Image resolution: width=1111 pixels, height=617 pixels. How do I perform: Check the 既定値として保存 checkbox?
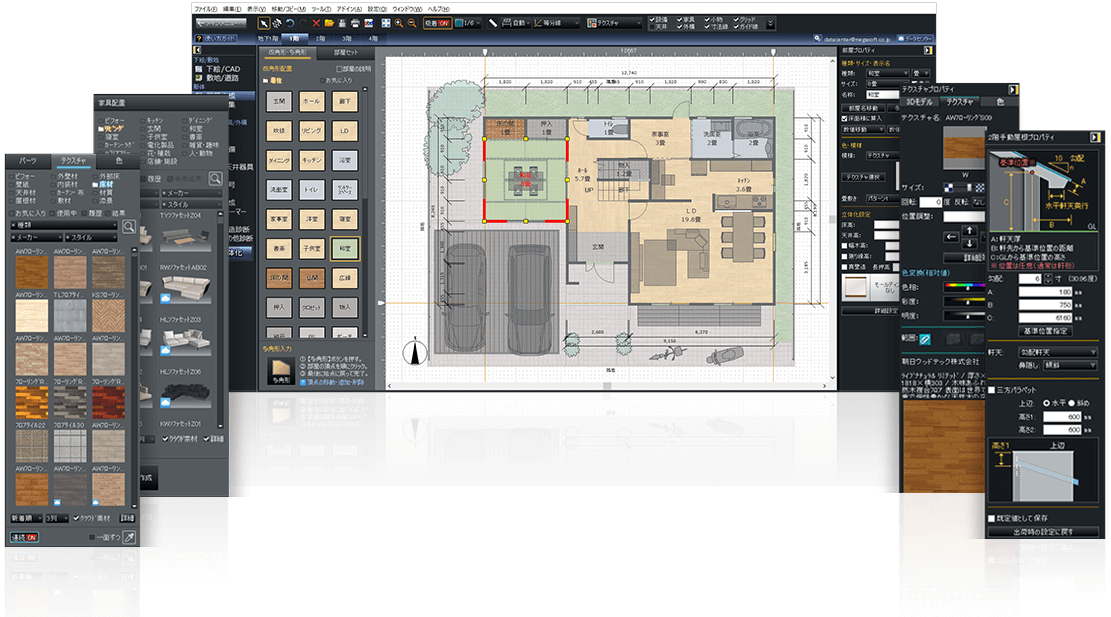(992, 518)
